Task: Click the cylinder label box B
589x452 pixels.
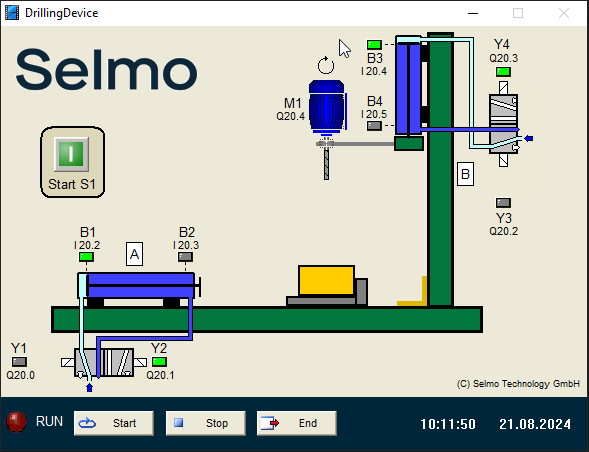Action: pos(465,174)
